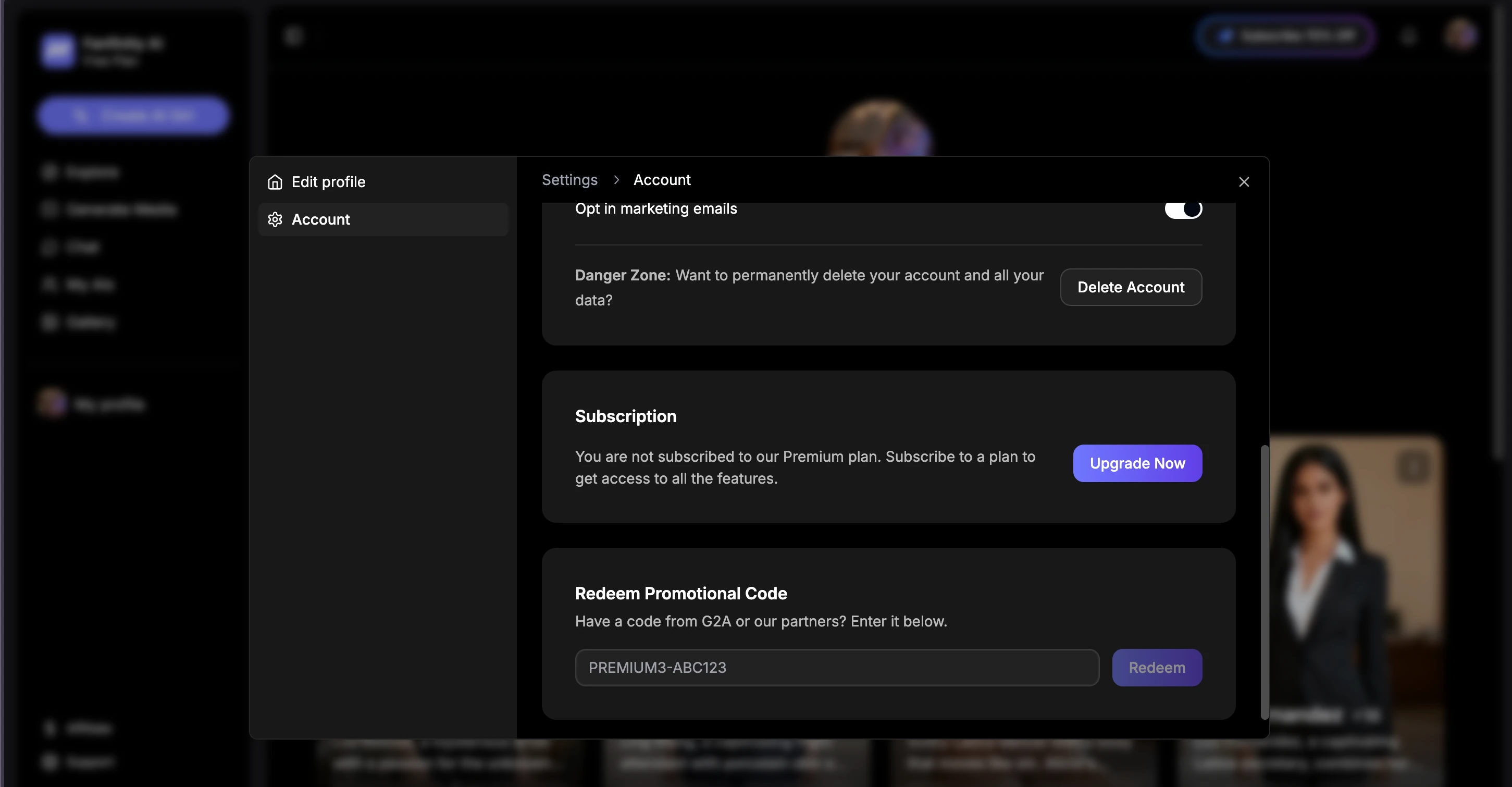Click the promotional code input field
1512x787 pixels.
[837, 667]
